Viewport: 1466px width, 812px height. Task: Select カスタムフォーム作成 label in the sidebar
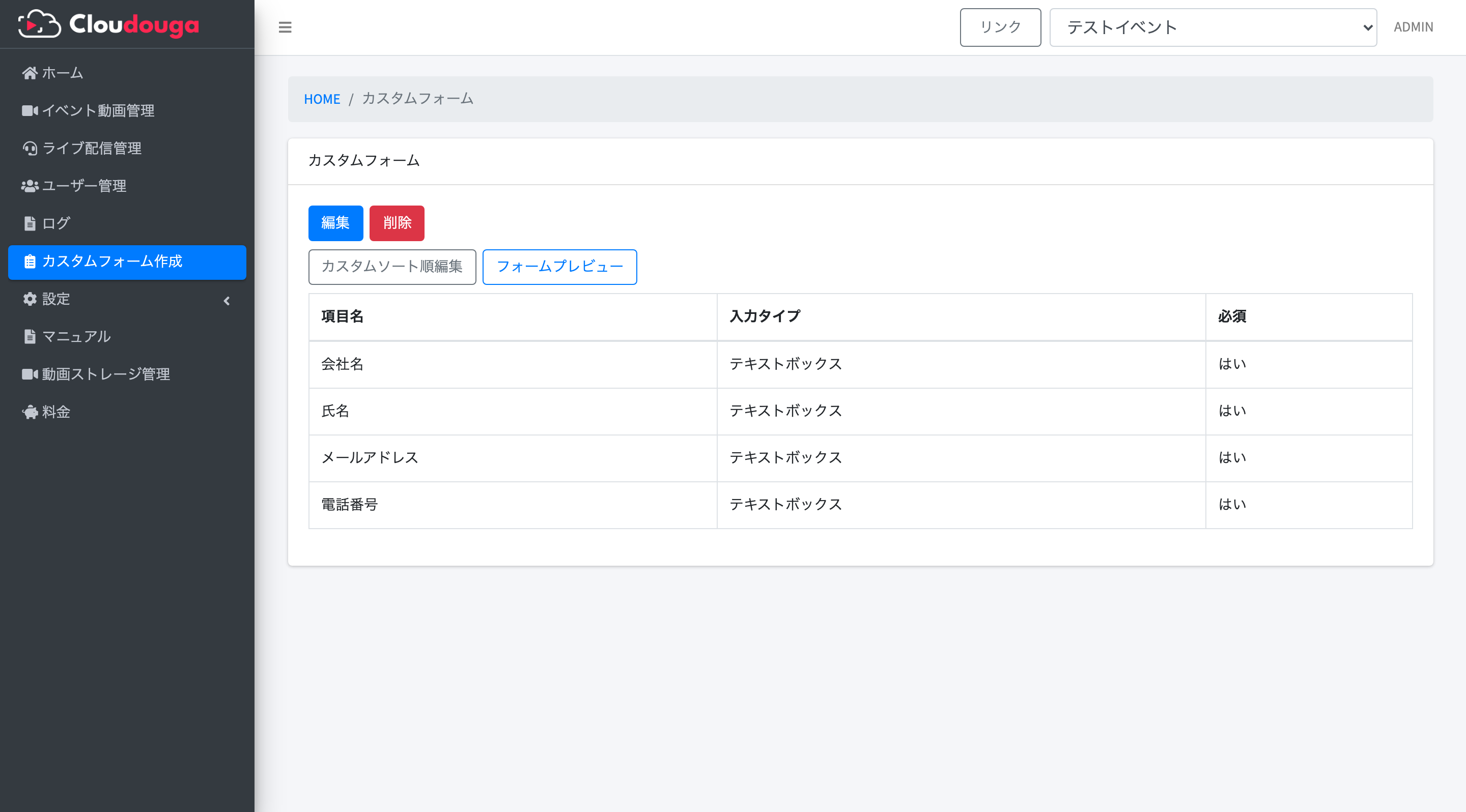(x=112, y=261)
